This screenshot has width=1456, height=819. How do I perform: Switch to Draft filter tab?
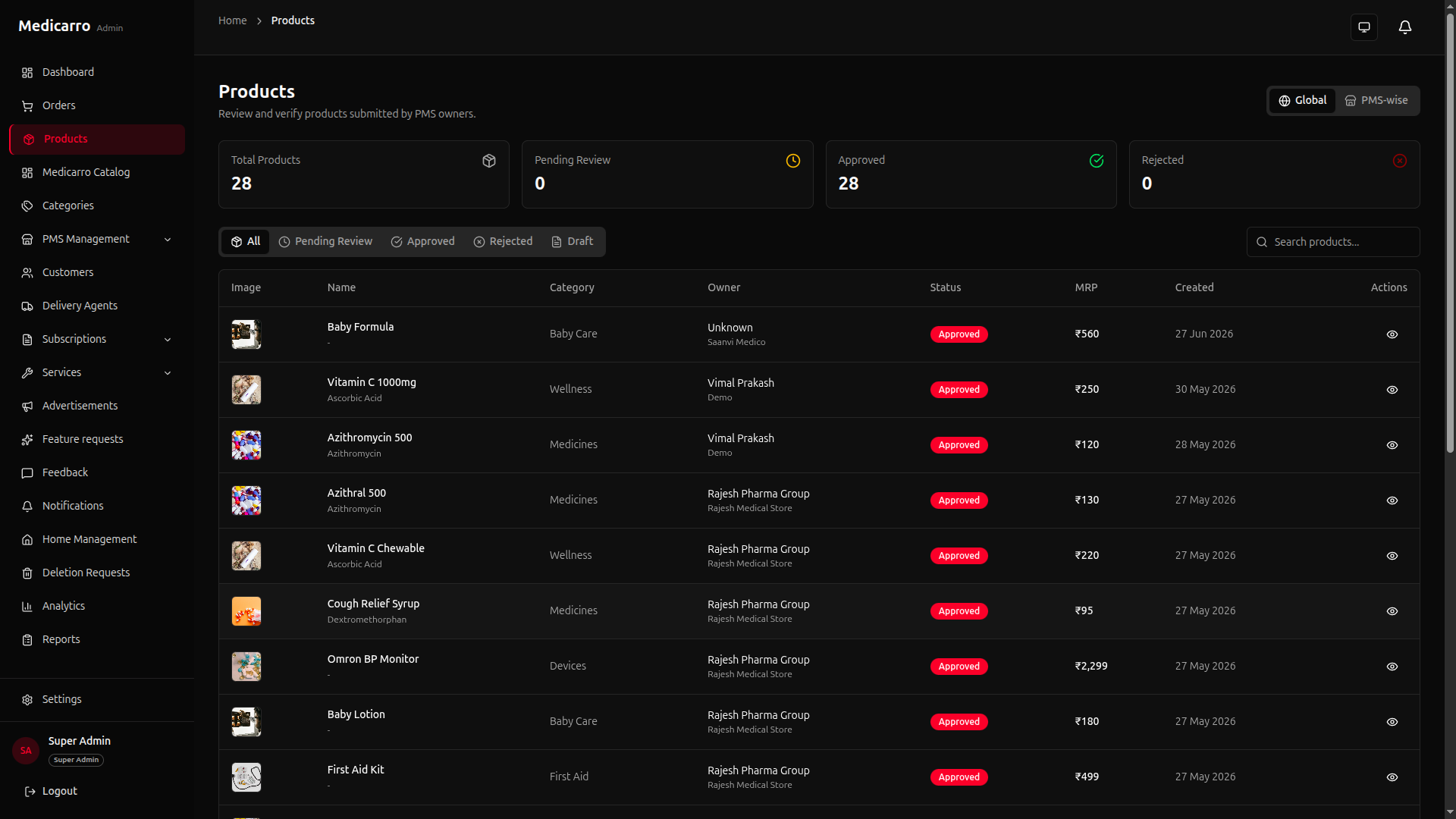click(x=573, y=242)
